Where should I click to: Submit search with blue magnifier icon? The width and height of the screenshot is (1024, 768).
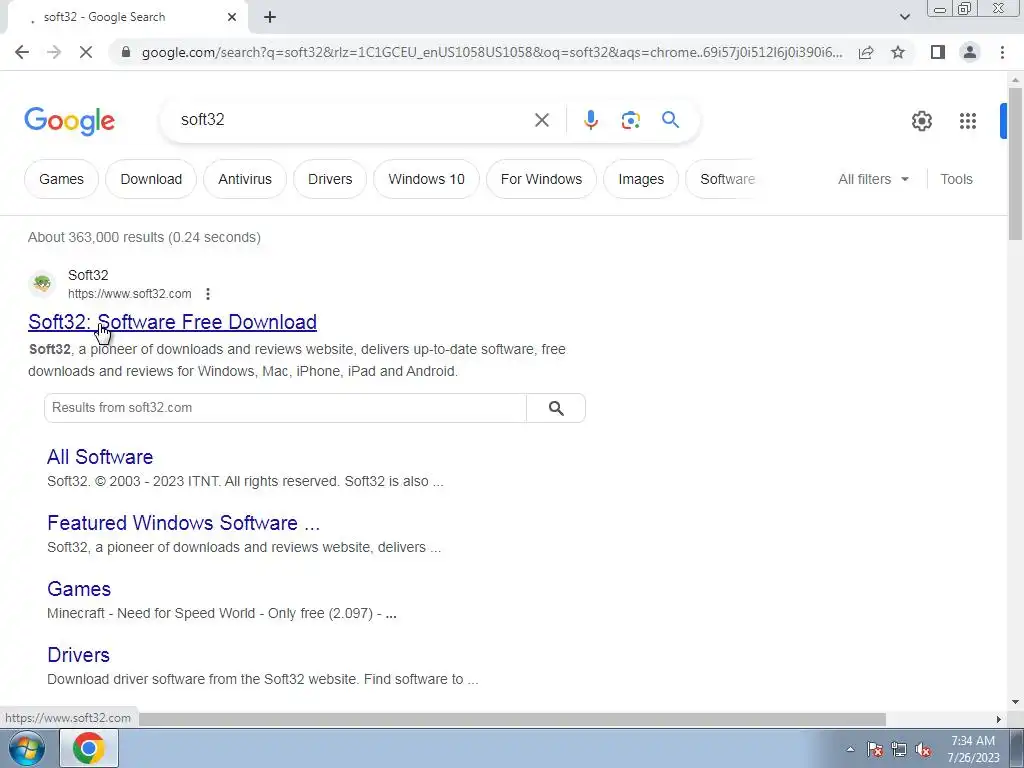670,120
